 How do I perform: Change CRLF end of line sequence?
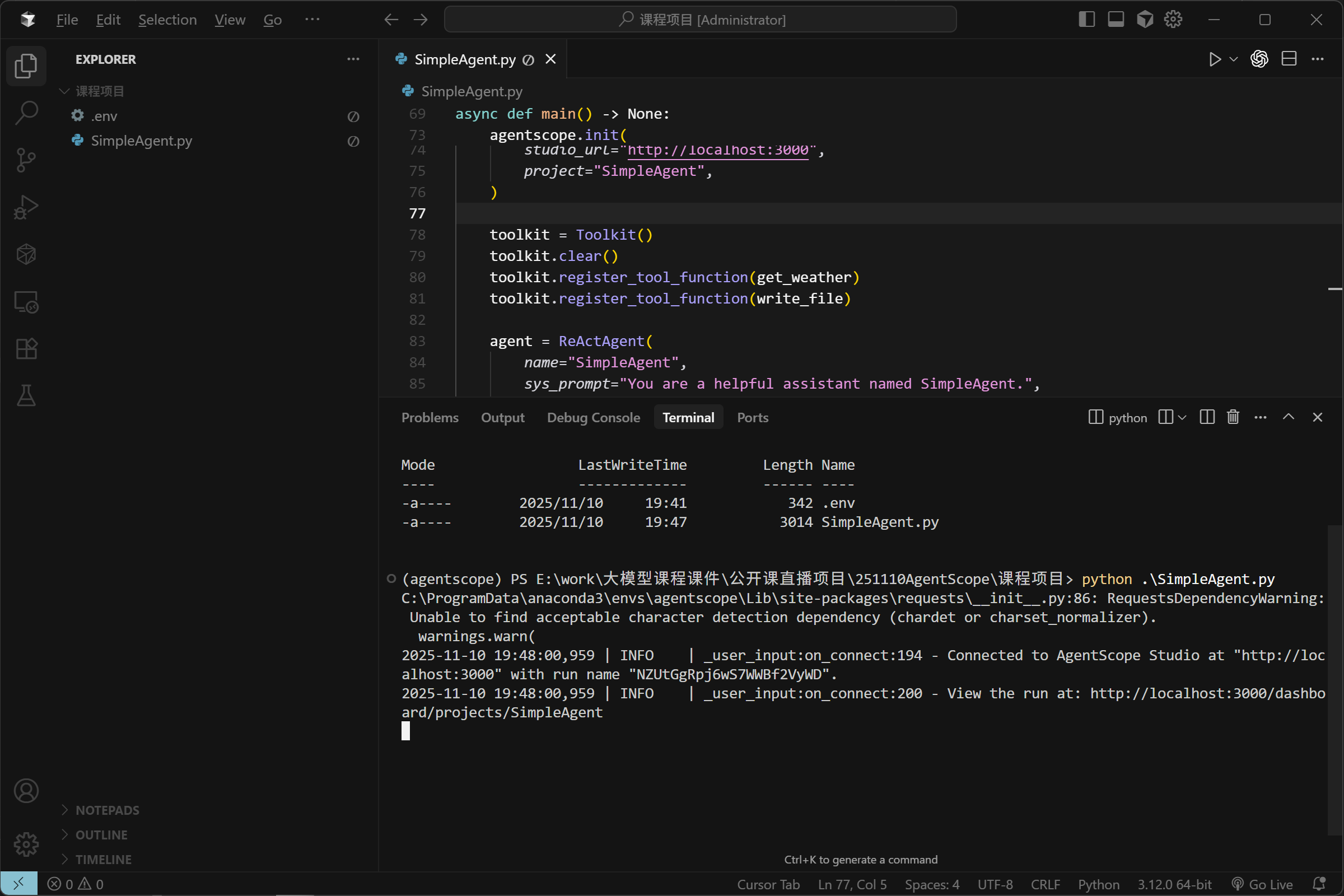point(1045,884)
